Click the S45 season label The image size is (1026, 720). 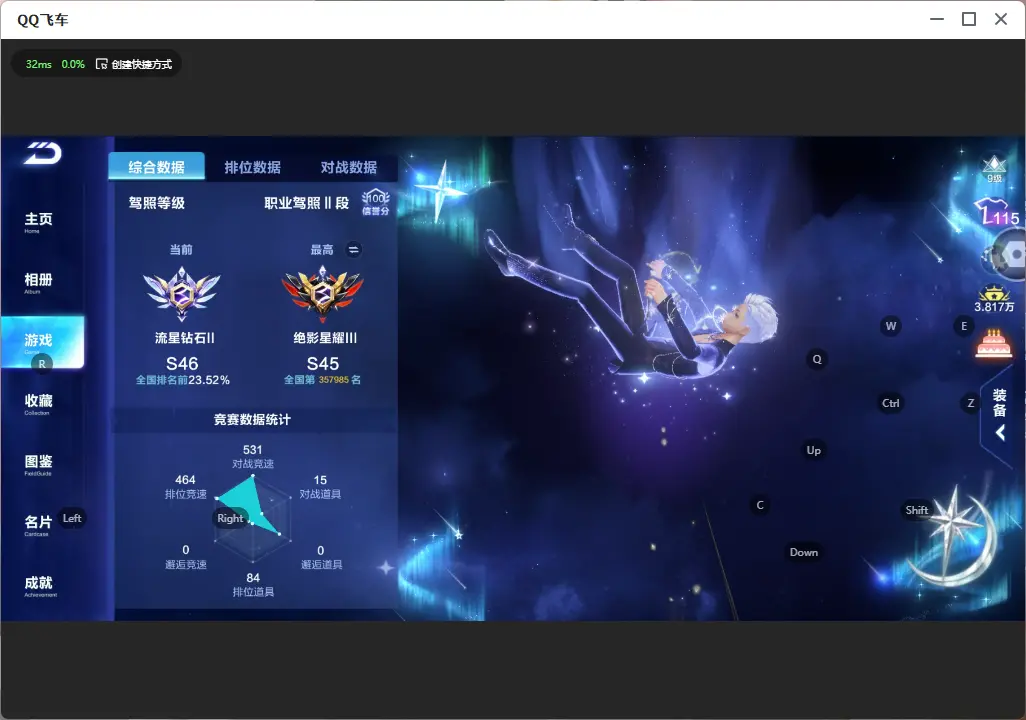coord(323,363)
